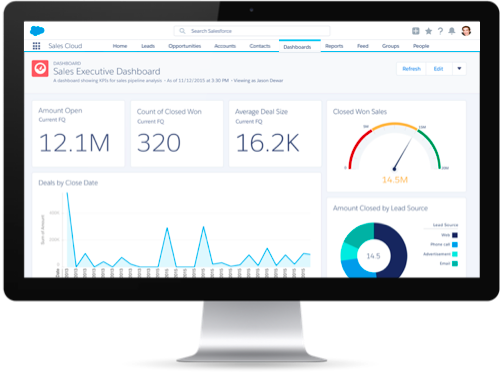Click the Web legend navy swatch
The height and width of the screenshot is (376, 502).
click(455, 235)
